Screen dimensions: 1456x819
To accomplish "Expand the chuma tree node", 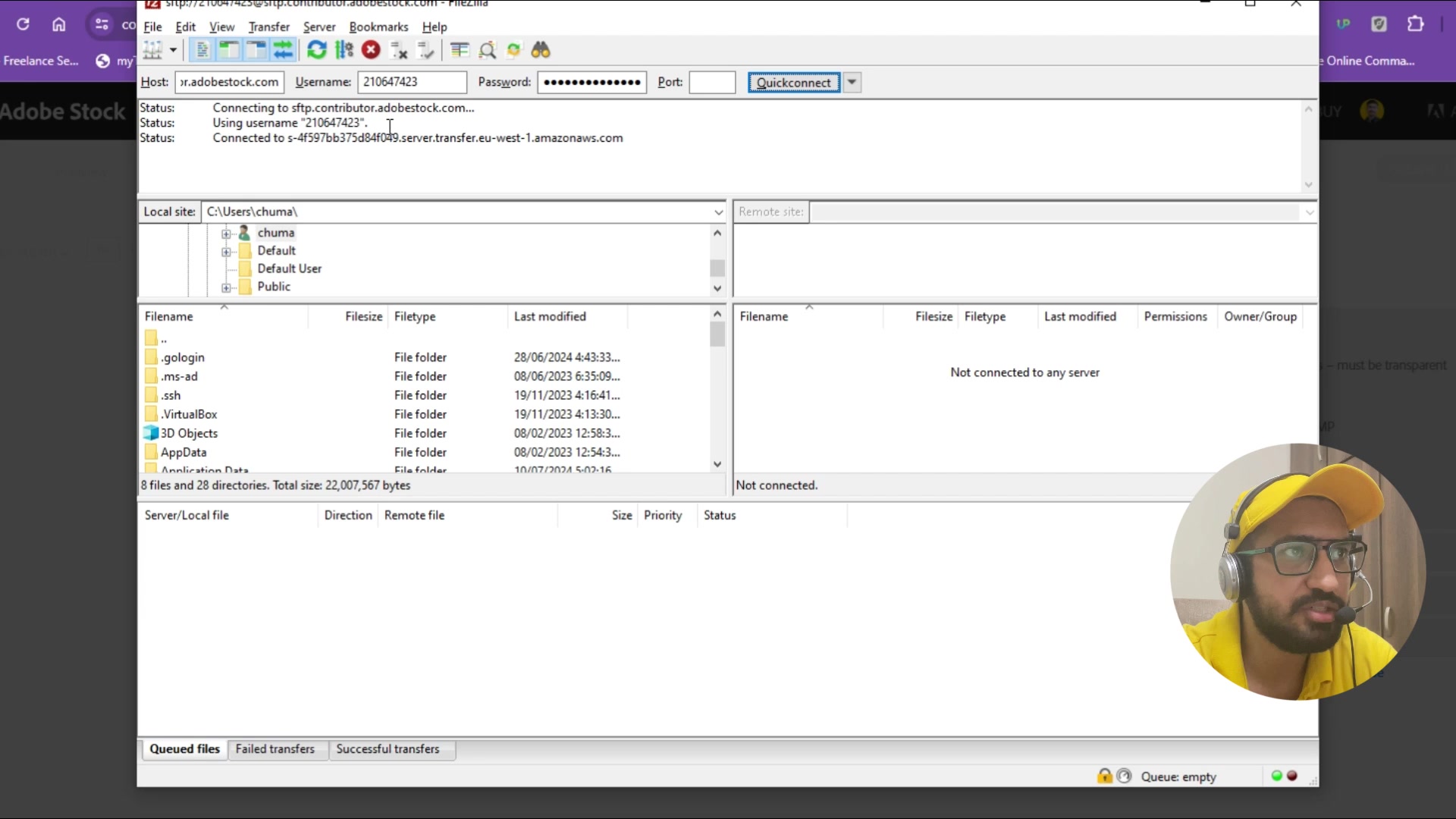I will [x=226, y=234].
